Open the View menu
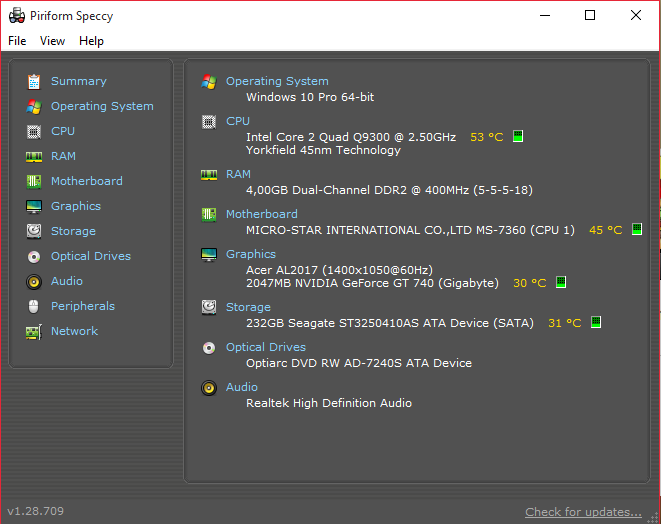This screenshot has width=661, height=524. pyautogui.click(x=52, y=41)
